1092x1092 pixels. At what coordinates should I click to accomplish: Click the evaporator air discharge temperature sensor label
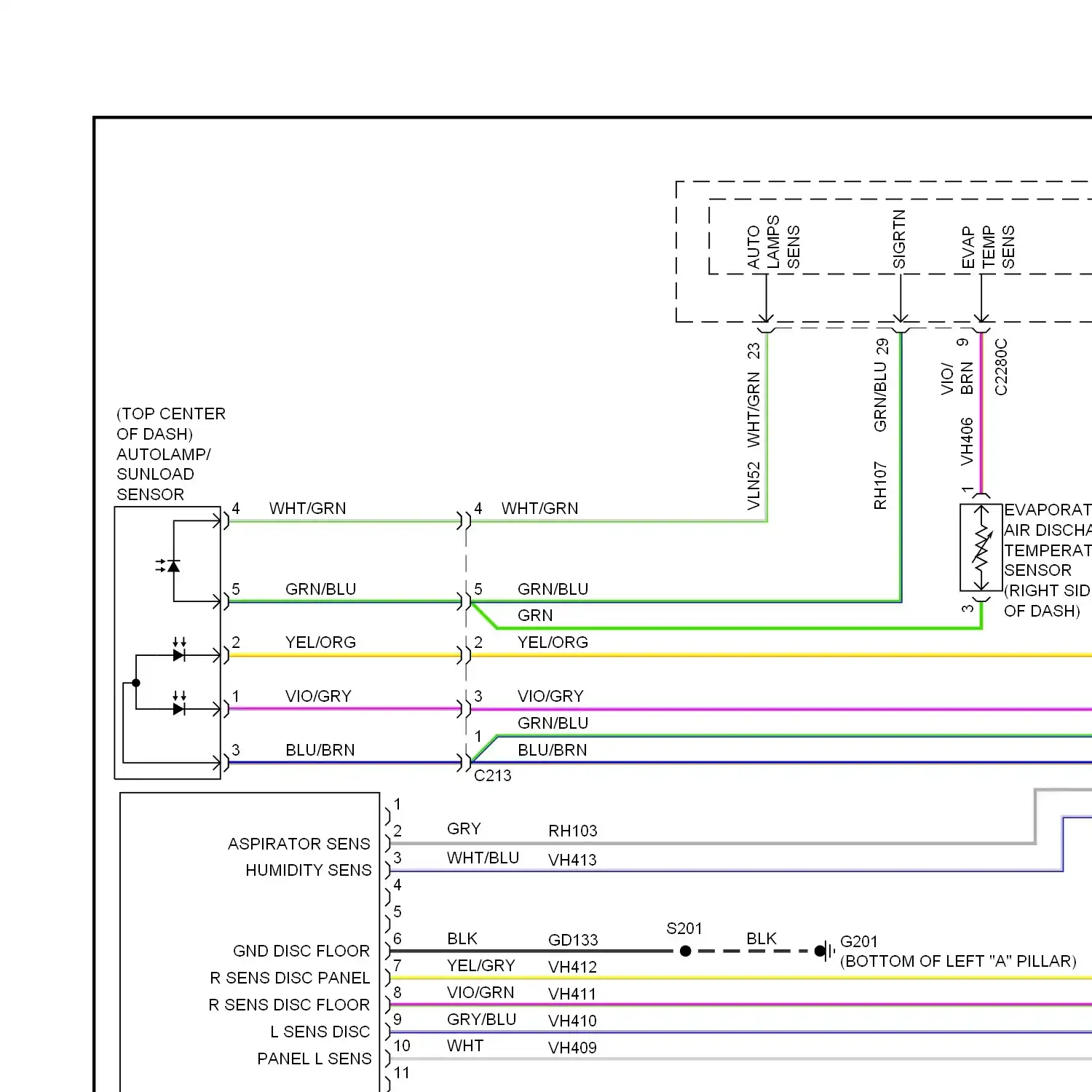point(1048,560)
